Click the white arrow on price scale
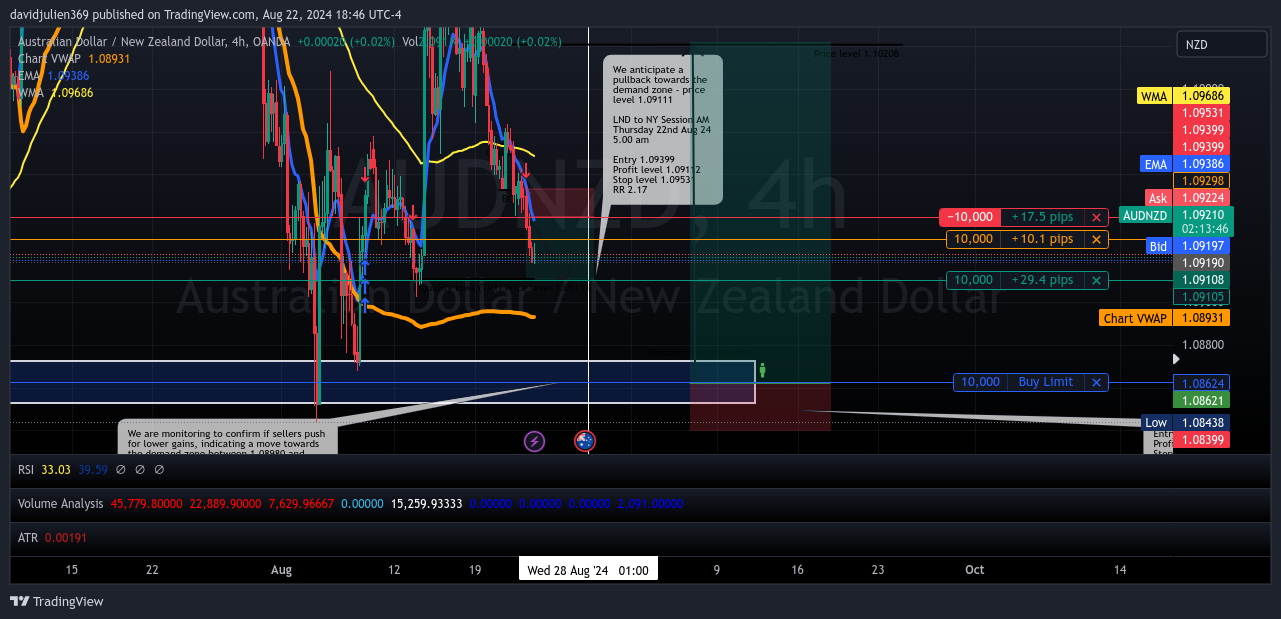 pyautogui.click(x=1176, y=357)
